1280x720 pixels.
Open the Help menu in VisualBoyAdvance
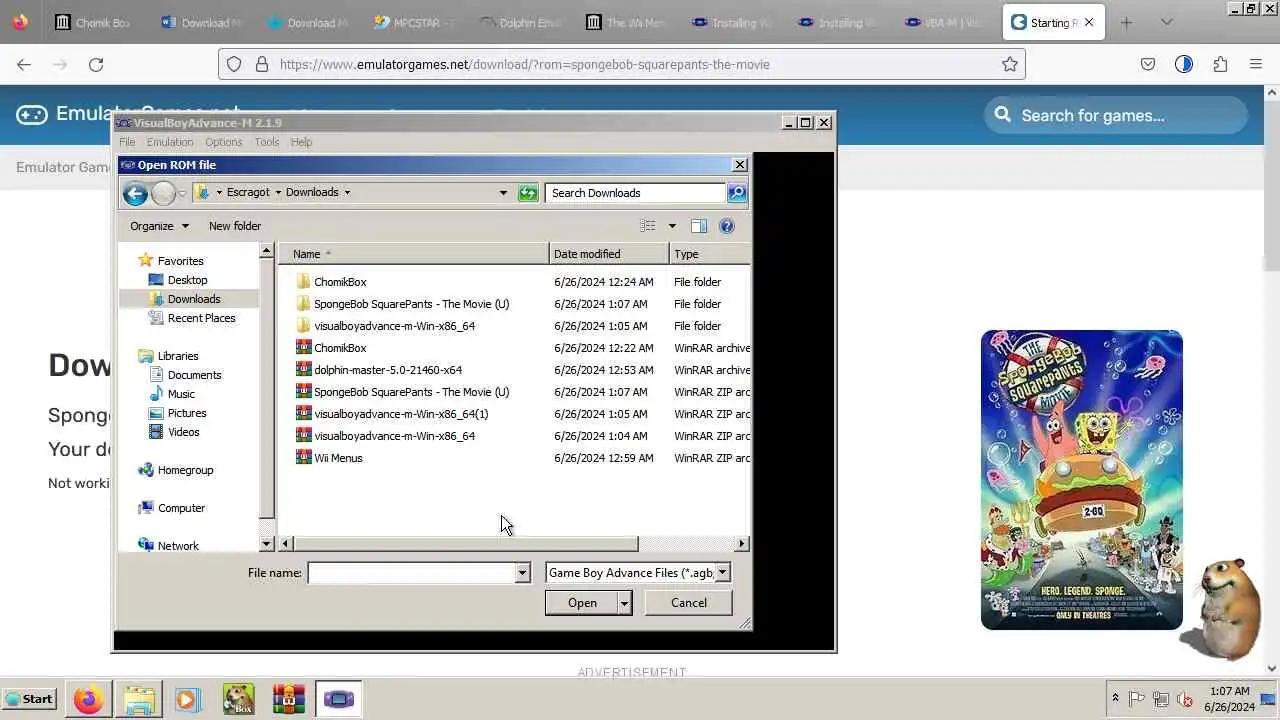[301, 142]
